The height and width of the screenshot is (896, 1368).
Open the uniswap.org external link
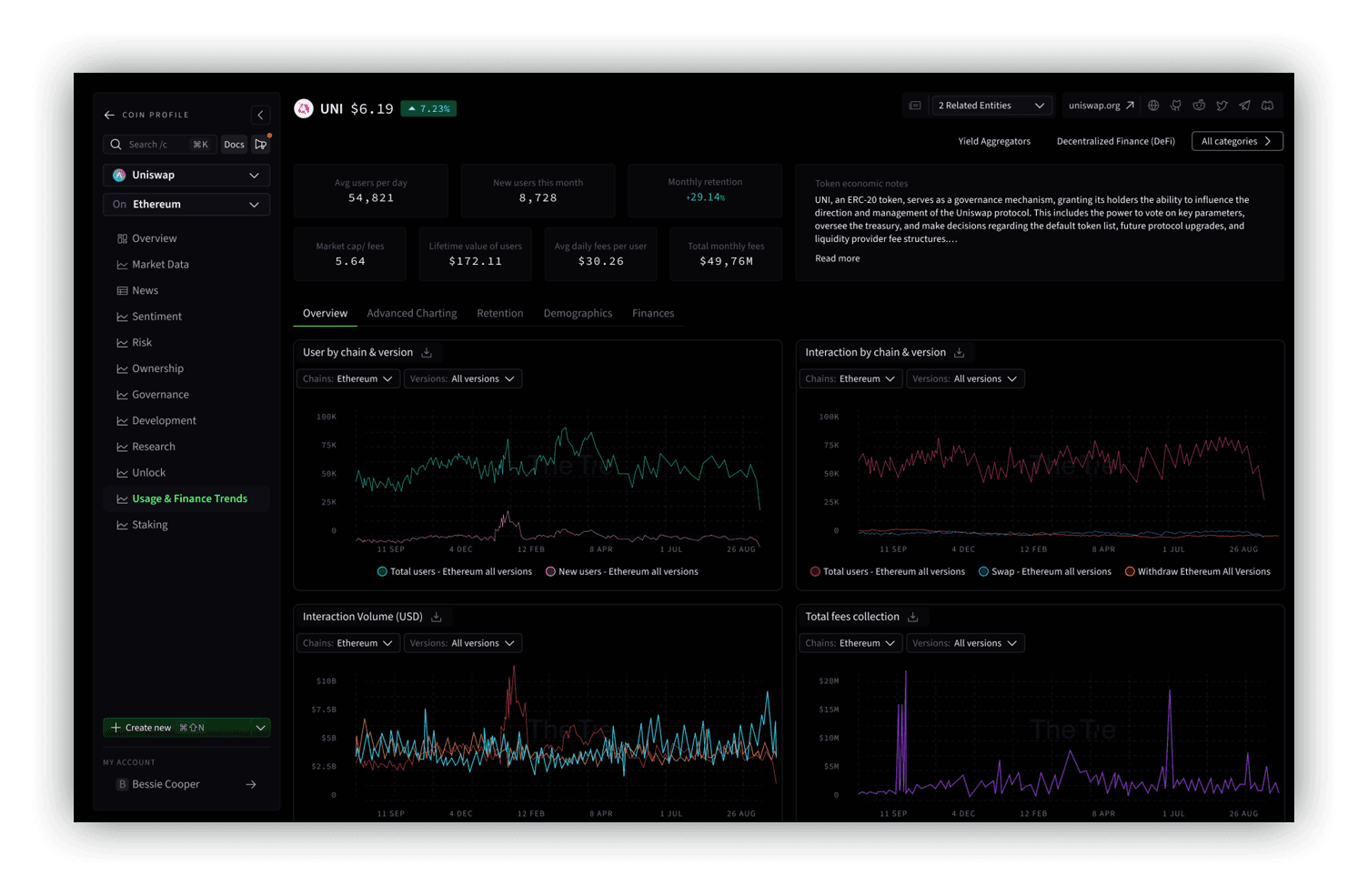pyautogui.click(x=1101, y=106)
